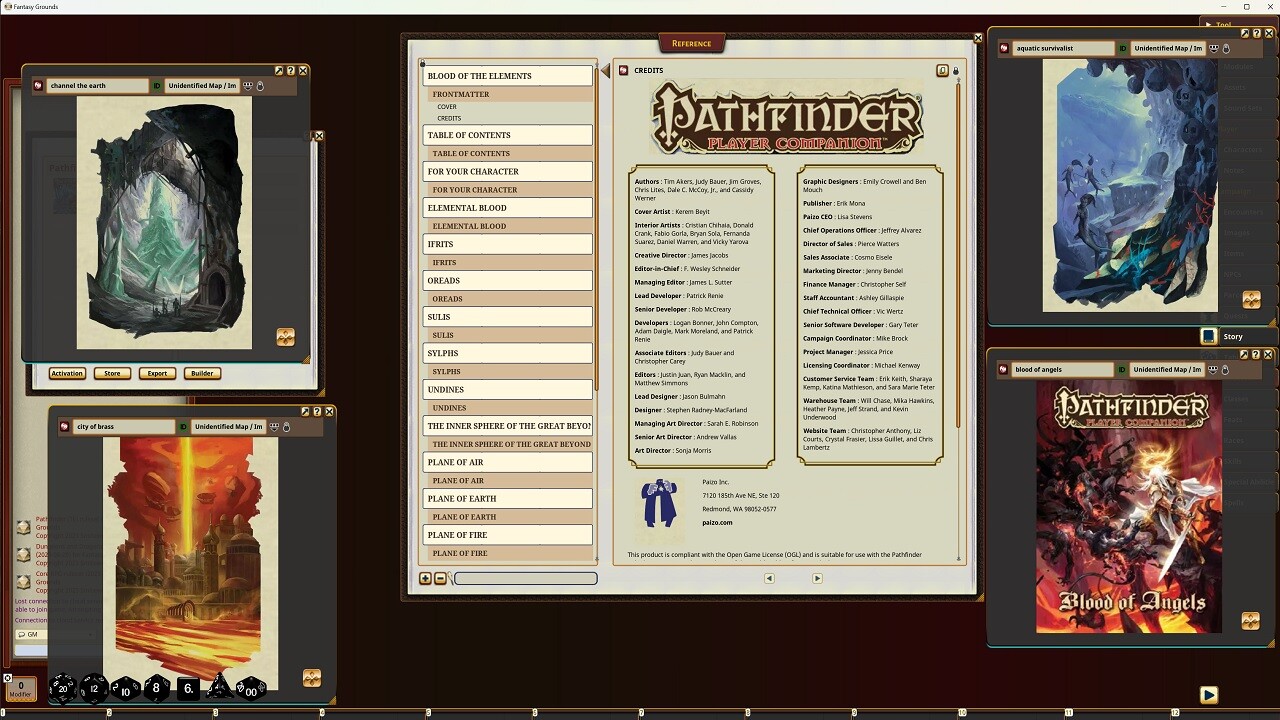Roll the d20 die
Screen dimensions: 1280x720
[x=62, y=688]
